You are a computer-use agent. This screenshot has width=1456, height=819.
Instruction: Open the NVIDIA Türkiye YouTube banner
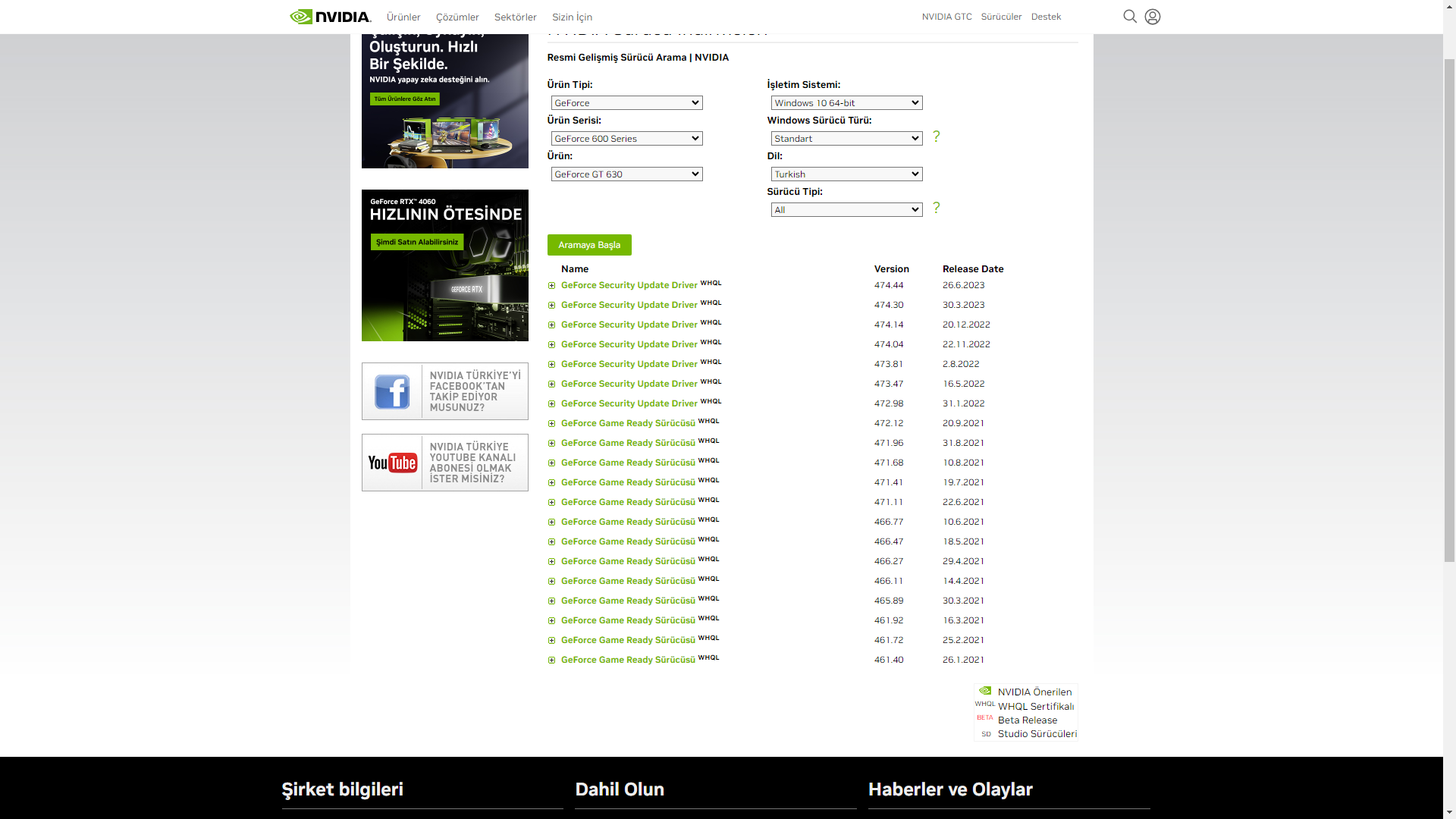point(444,463)
